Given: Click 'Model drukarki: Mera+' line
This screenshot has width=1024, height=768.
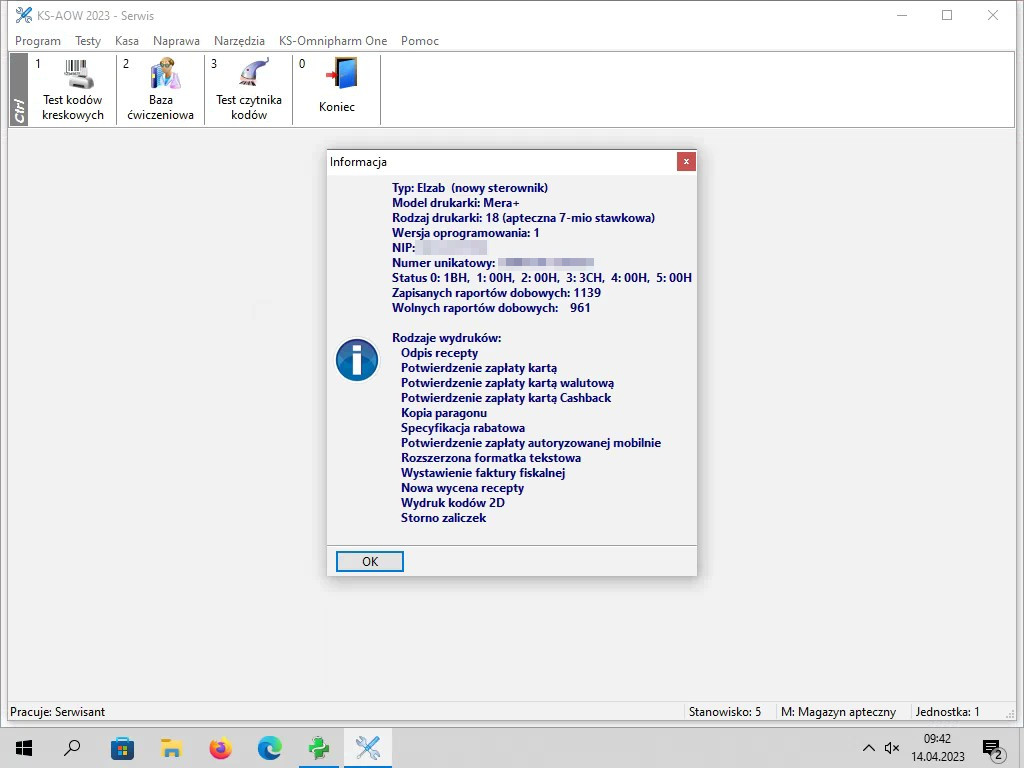Looking at the screenshot, I should [456, 203].
